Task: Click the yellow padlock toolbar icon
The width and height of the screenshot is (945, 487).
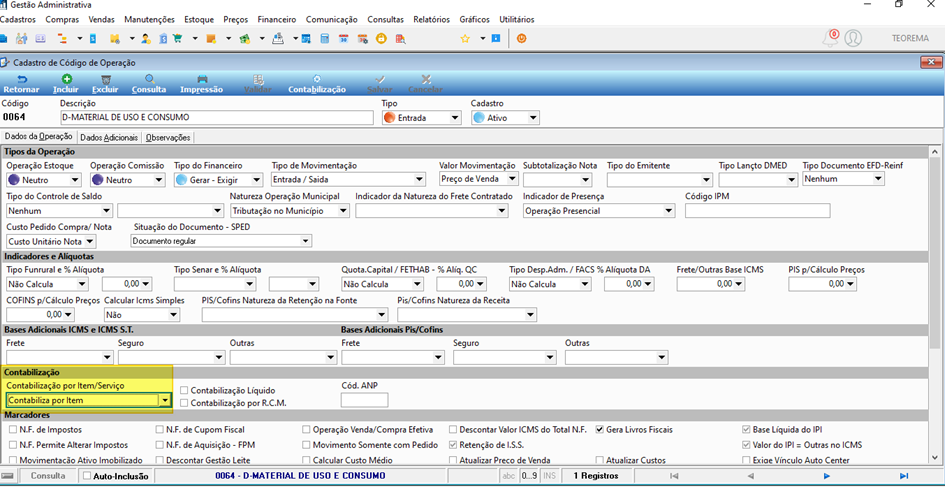Action: point(381,39)
